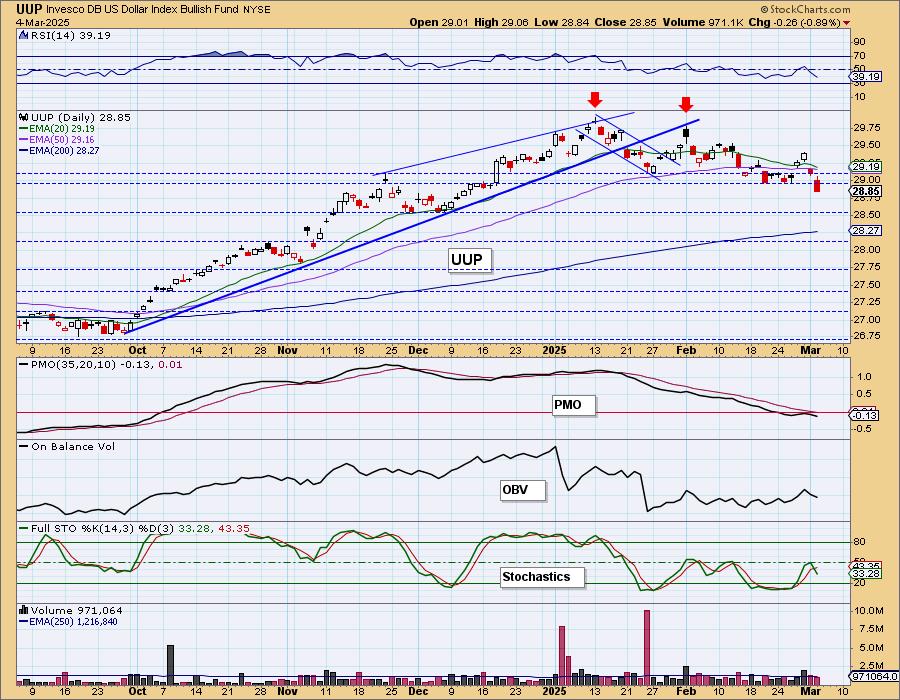Click the Mar label on the bottom date axis

(810, 691)
